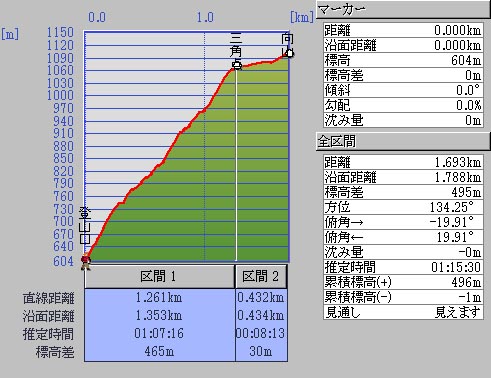
Task: Click the 全区間 距離 value 1.693km
Action: [458, 162]
